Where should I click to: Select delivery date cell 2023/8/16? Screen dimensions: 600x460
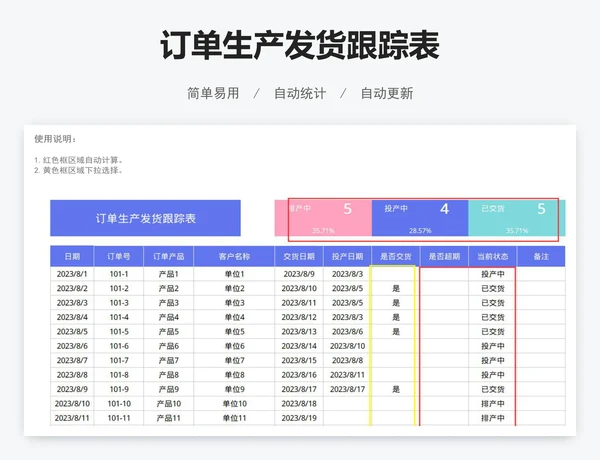(299, 375)
